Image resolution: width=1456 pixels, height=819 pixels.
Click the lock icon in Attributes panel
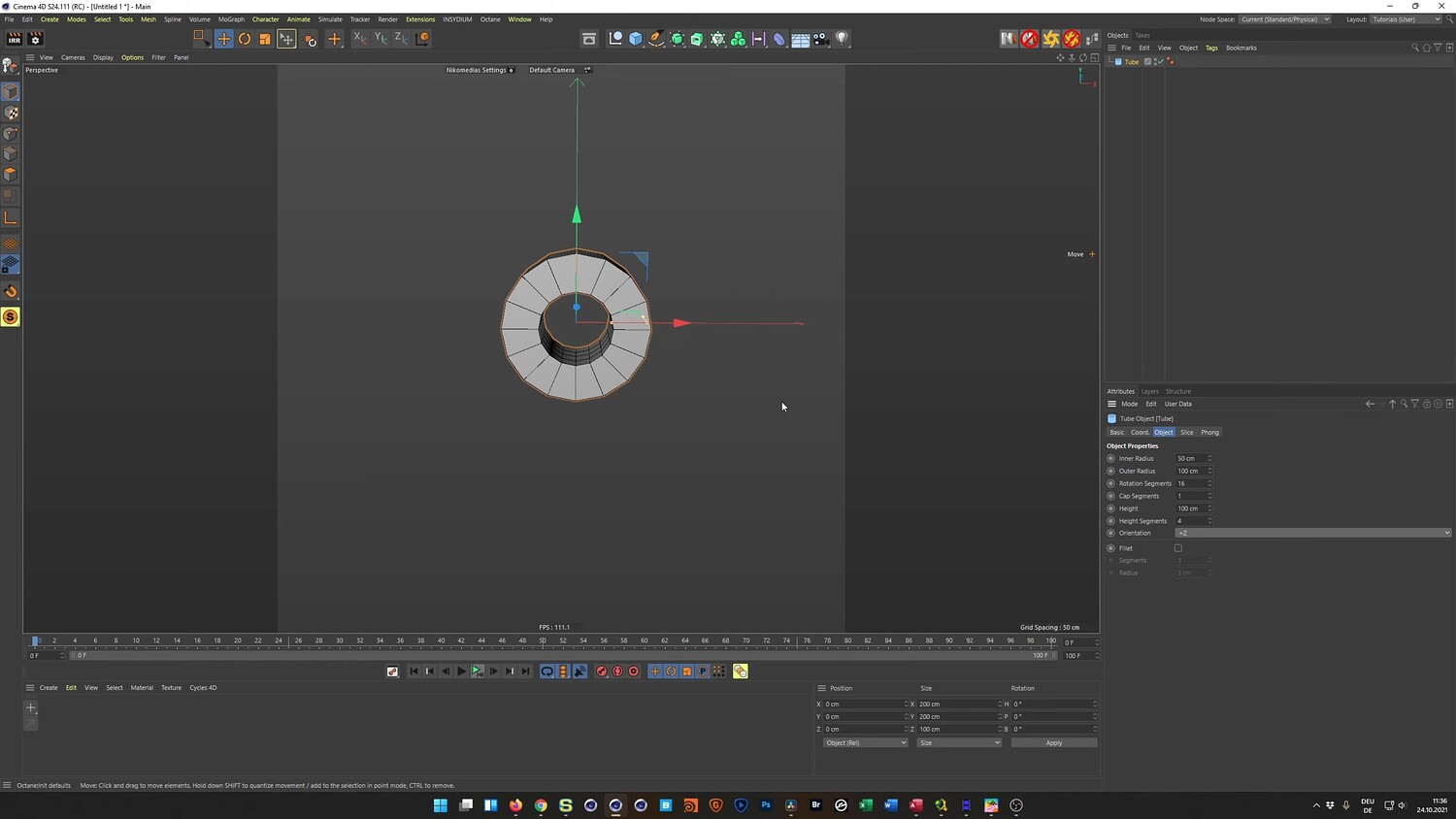(x=1427, y=404)
